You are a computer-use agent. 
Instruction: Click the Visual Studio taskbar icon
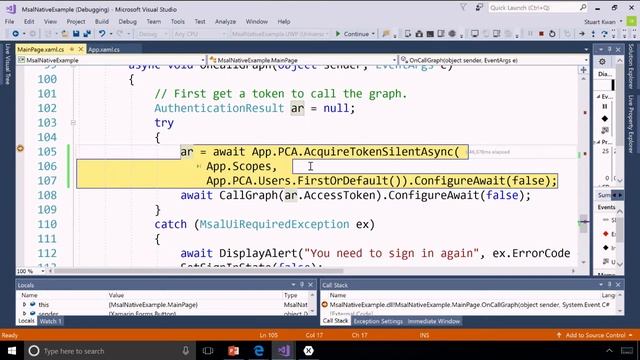[x=284, y=351]
